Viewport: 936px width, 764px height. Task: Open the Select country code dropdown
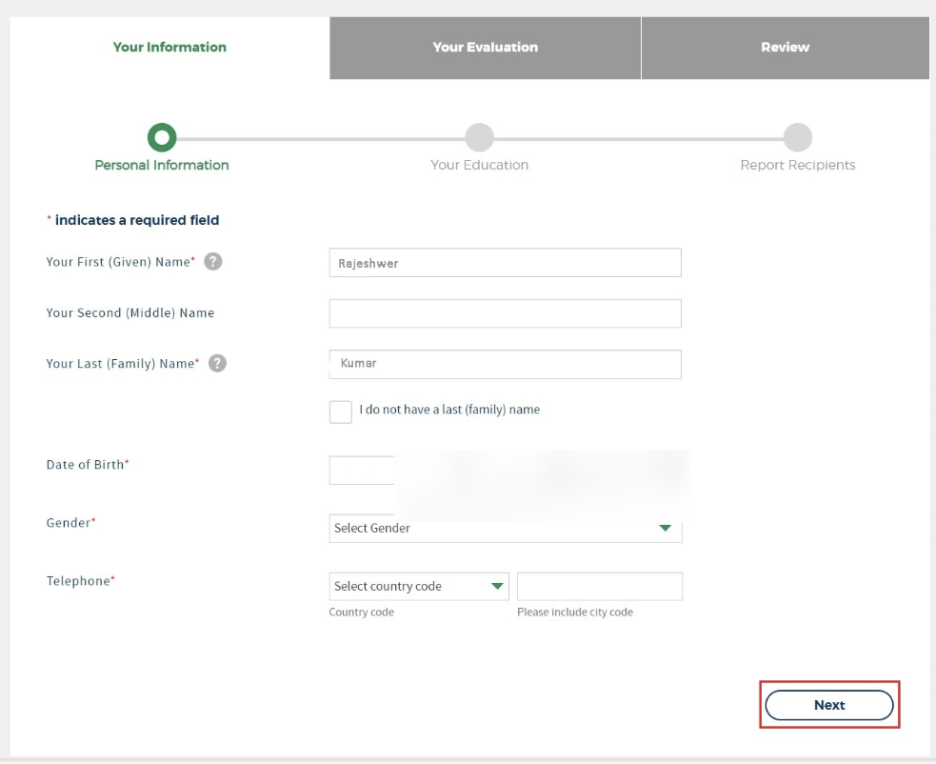click(418, 586)
